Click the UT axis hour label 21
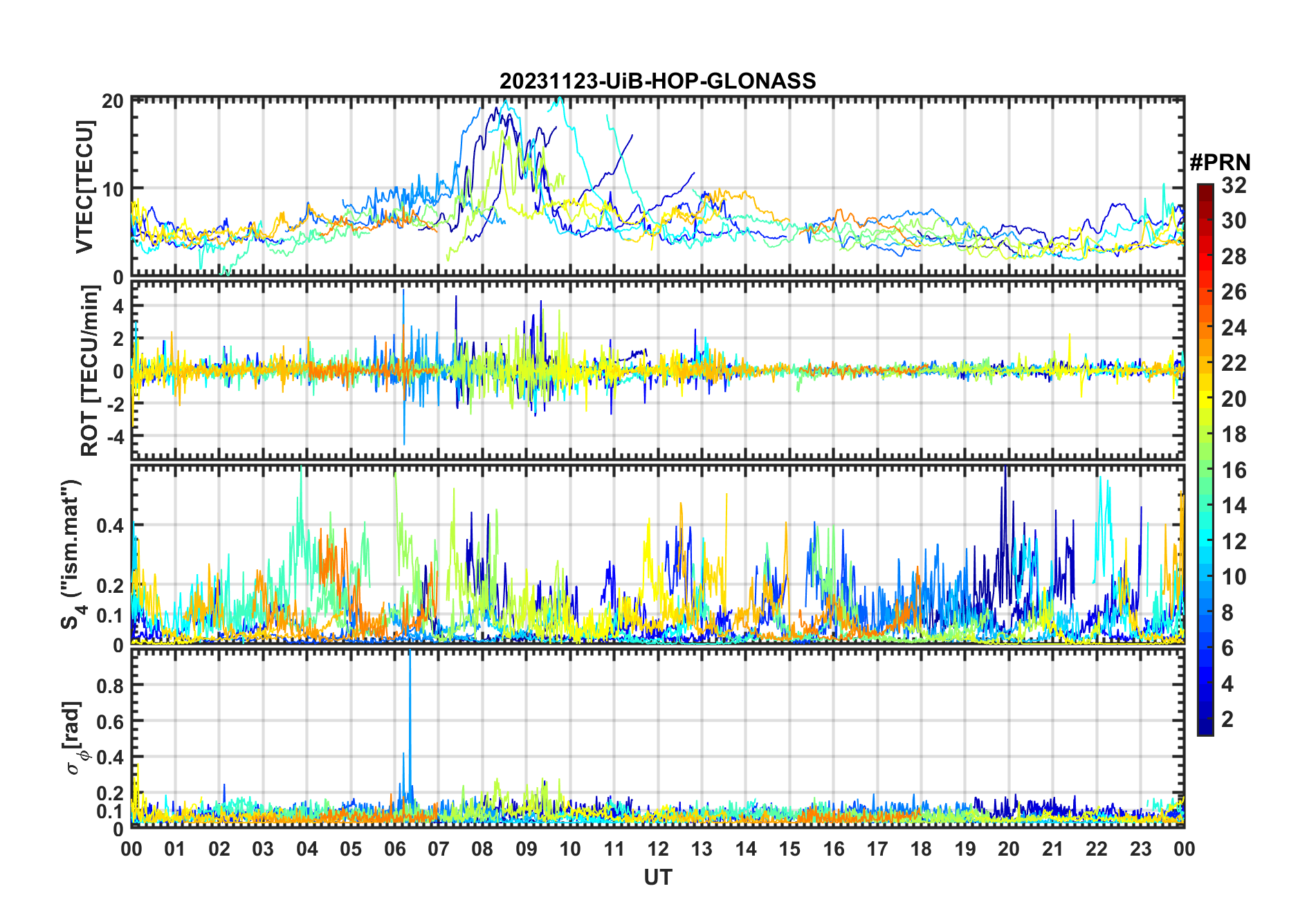This screenshot has height=920, width=1316. coord(1053,849)
